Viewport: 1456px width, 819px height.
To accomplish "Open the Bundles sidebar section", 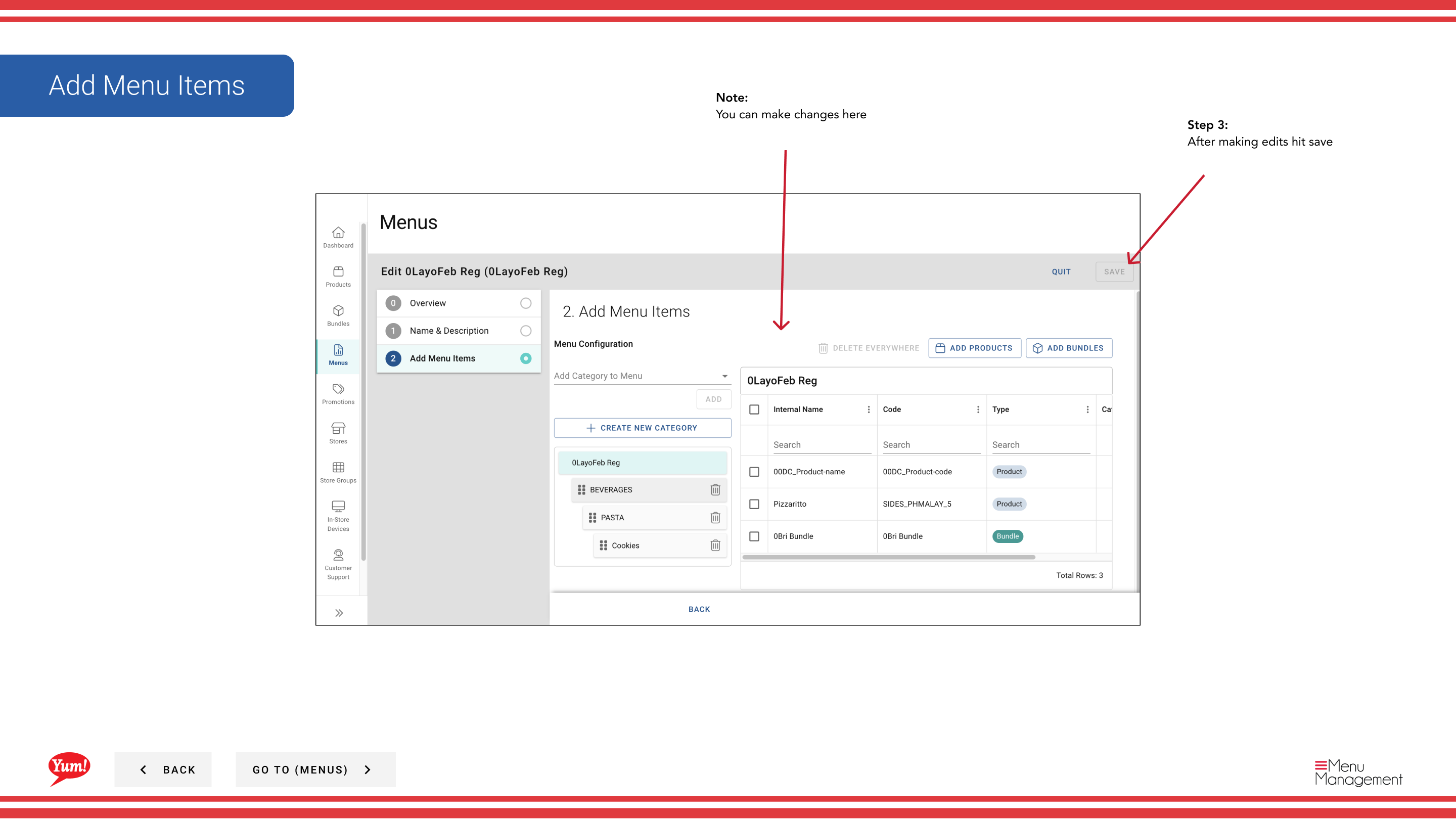I will 338,316.
